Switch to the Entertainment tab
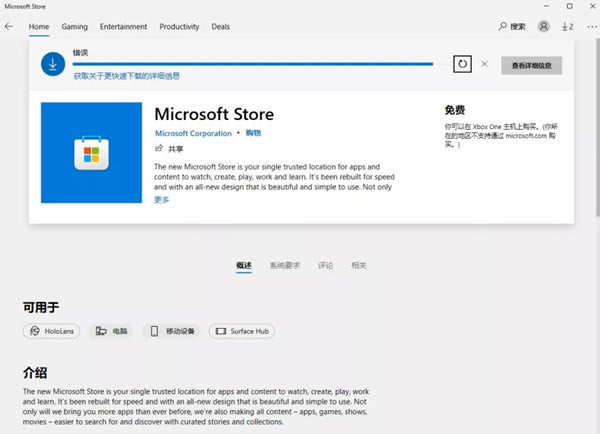This screenshot has width=600, height=434. click(x=123, y=26)
